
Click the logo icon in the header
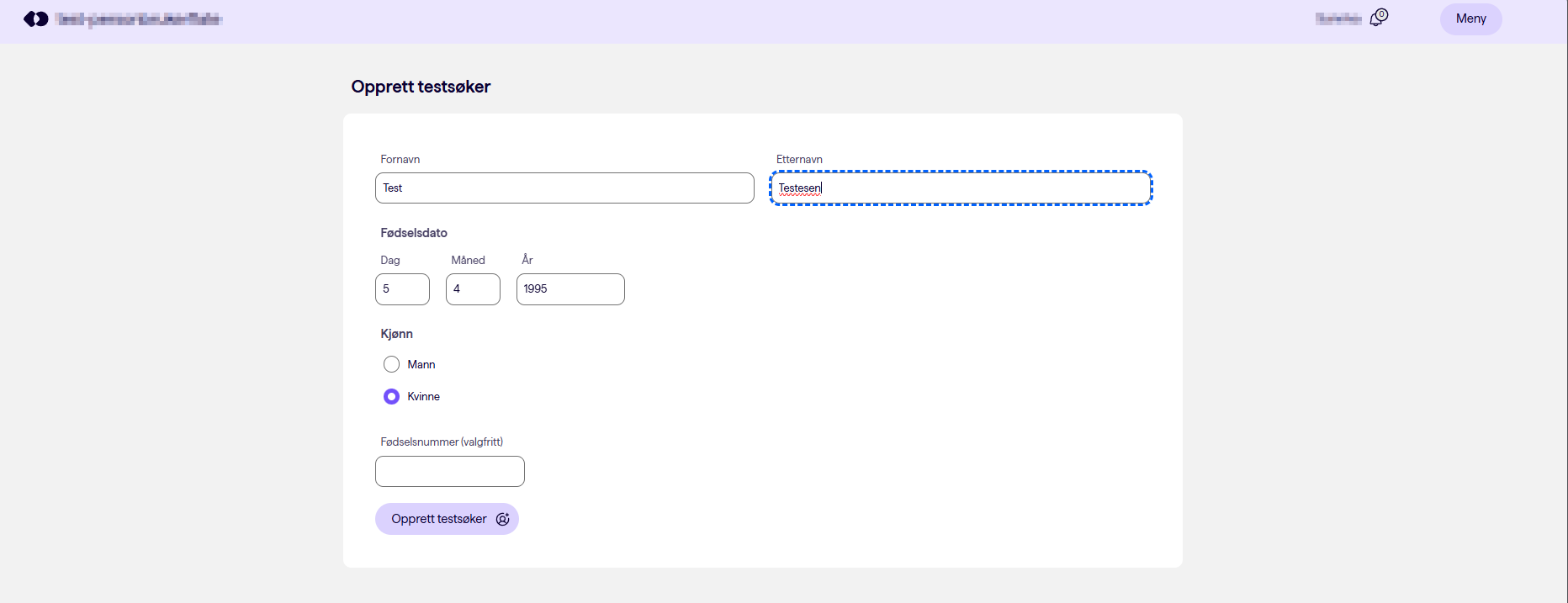[x=36, y=19]
